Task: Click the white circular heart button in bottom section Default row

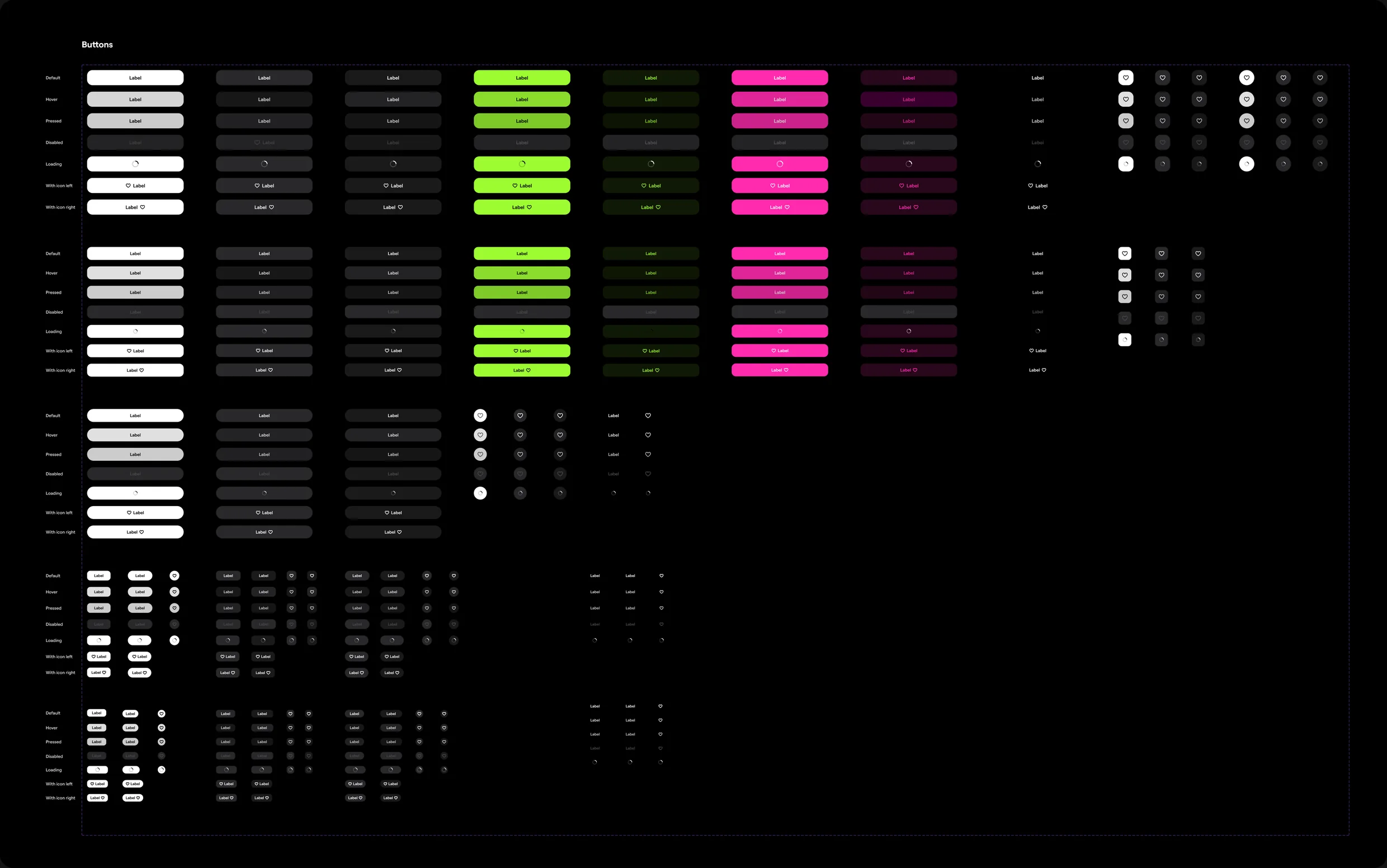Action: pyautogui.click(x=161, y=714)
